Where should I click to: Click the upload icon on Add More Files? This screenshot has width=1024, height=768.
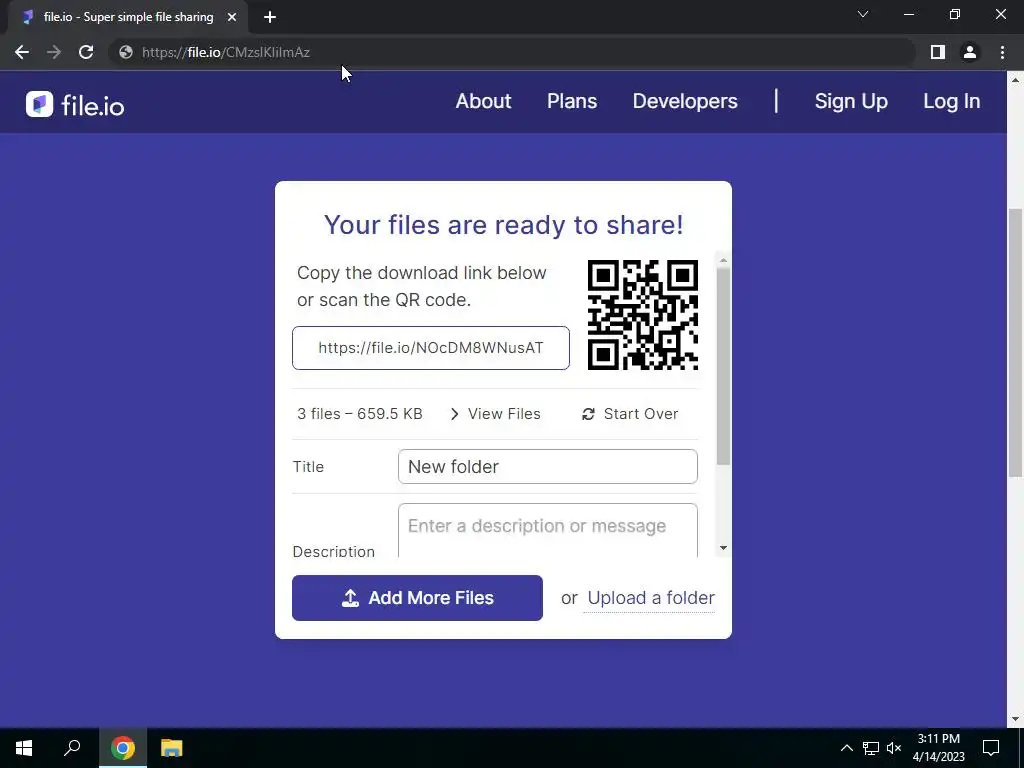(x=351, y=598)
